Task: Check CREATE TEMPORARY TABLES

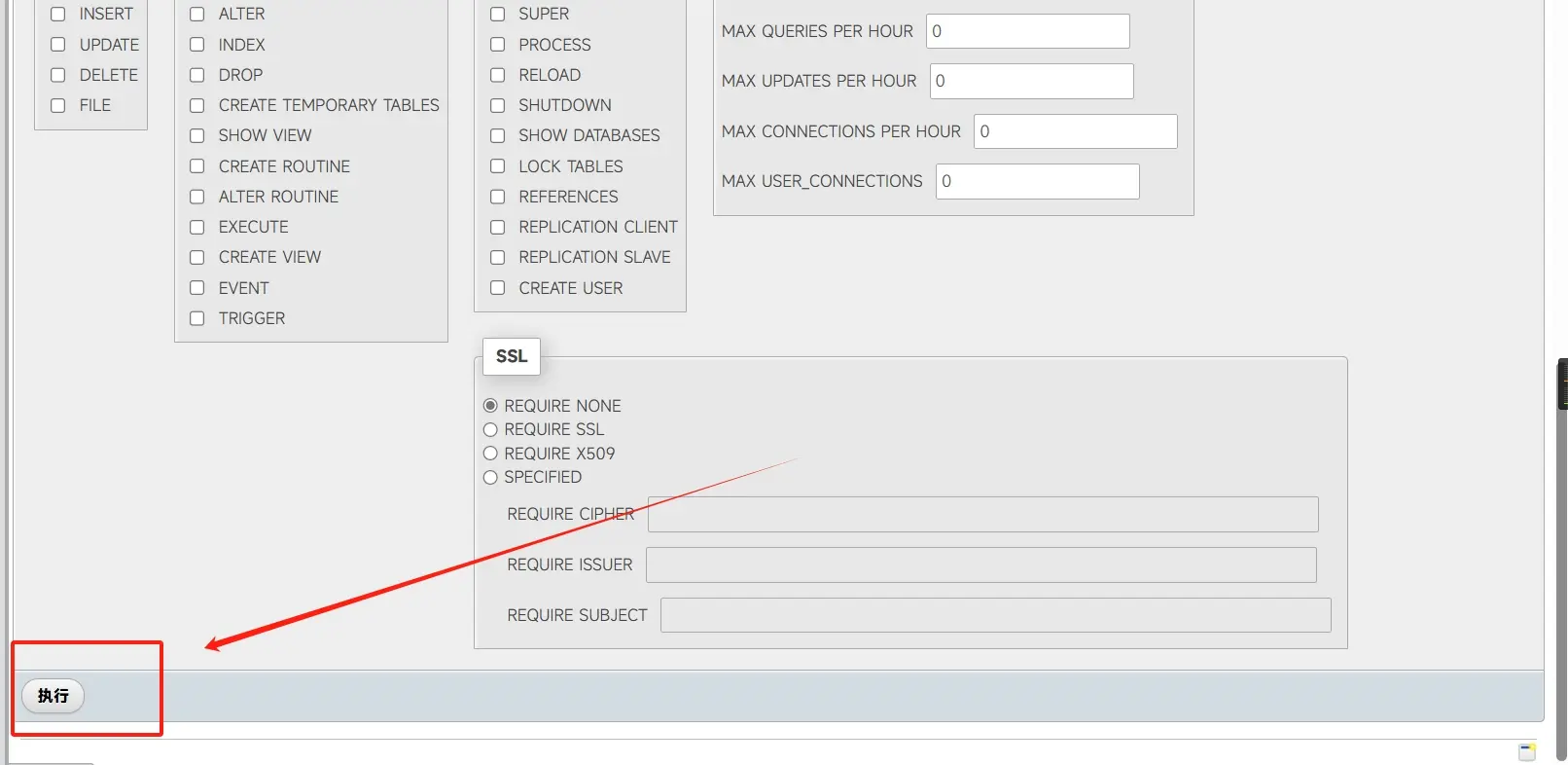Action: [197, 105]
